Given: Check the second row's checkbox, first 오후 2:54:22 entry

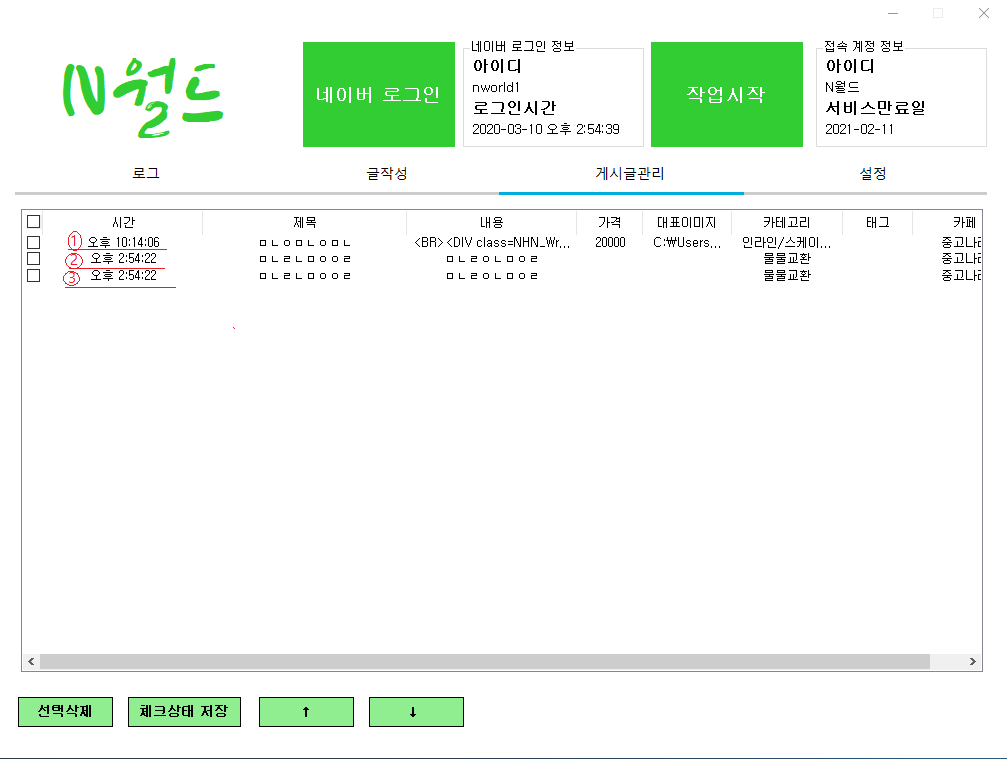Looking at the screenshot, I should (x=33, y=259).
